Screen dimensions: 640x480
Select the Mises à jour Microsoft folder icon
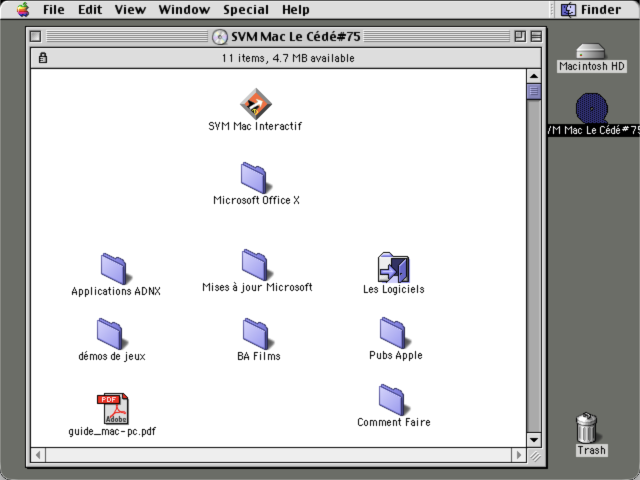pyautogui.click(x=255, y=265)
